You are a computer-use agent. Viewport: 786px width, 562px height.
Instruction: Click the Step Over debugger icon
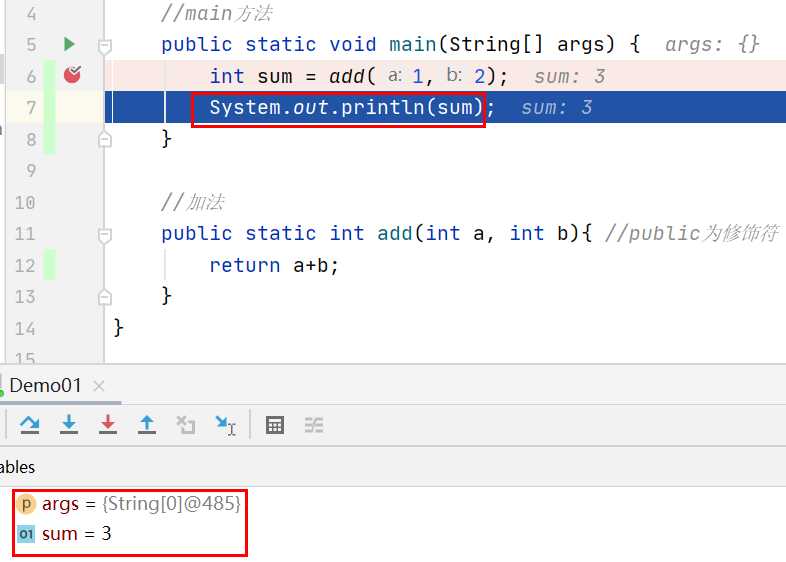click(30, 425)
